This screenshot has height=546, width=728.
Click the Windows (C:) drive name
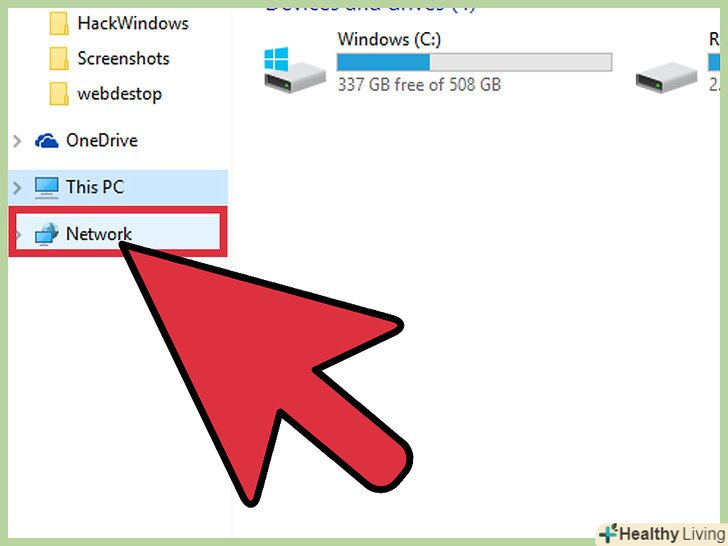(389, 39)
